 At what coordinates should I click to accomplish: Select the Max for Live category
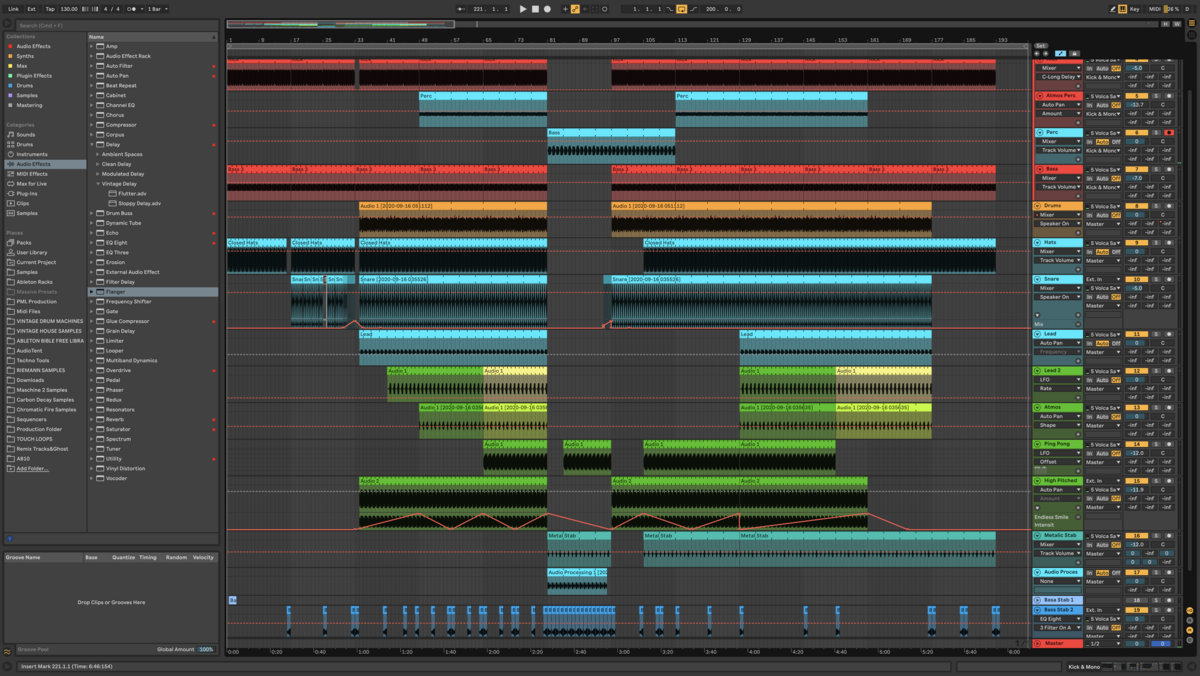(31, 184)
